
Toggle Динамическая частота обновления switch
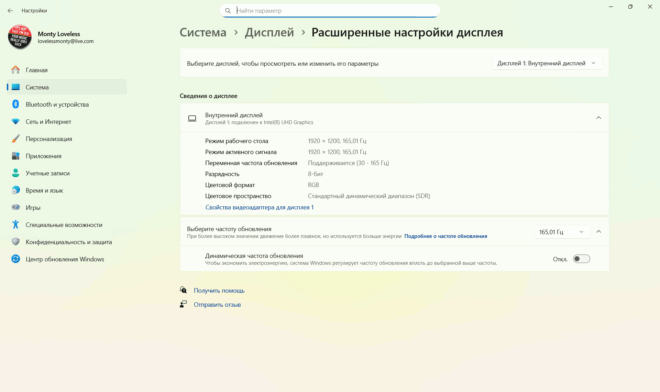coord(581,259)
